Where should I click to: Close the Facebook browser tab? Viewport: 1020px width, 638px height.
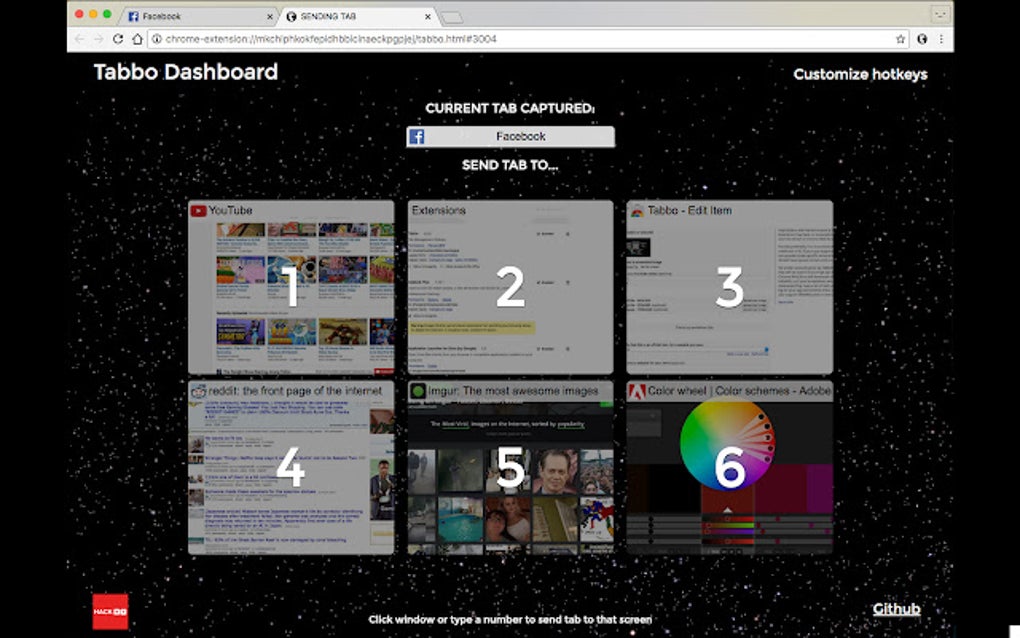tap(270, 16)
